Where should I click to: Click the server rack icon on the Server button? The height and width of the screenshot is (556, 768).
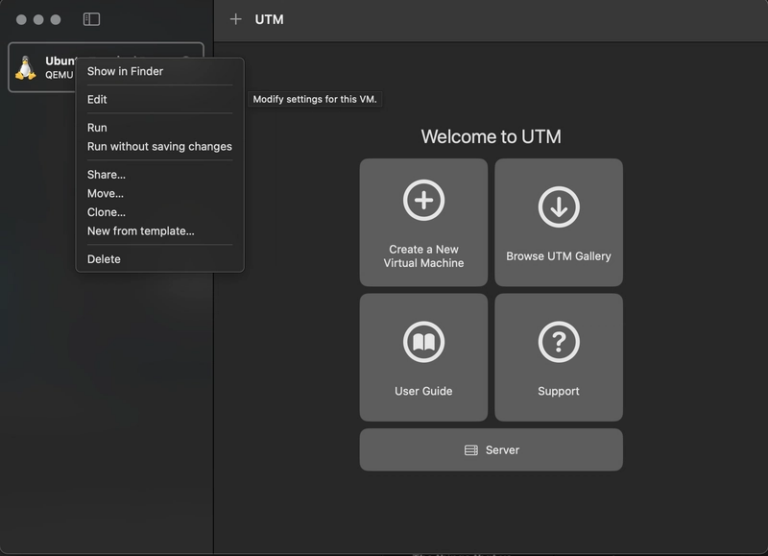coord(471,450)
